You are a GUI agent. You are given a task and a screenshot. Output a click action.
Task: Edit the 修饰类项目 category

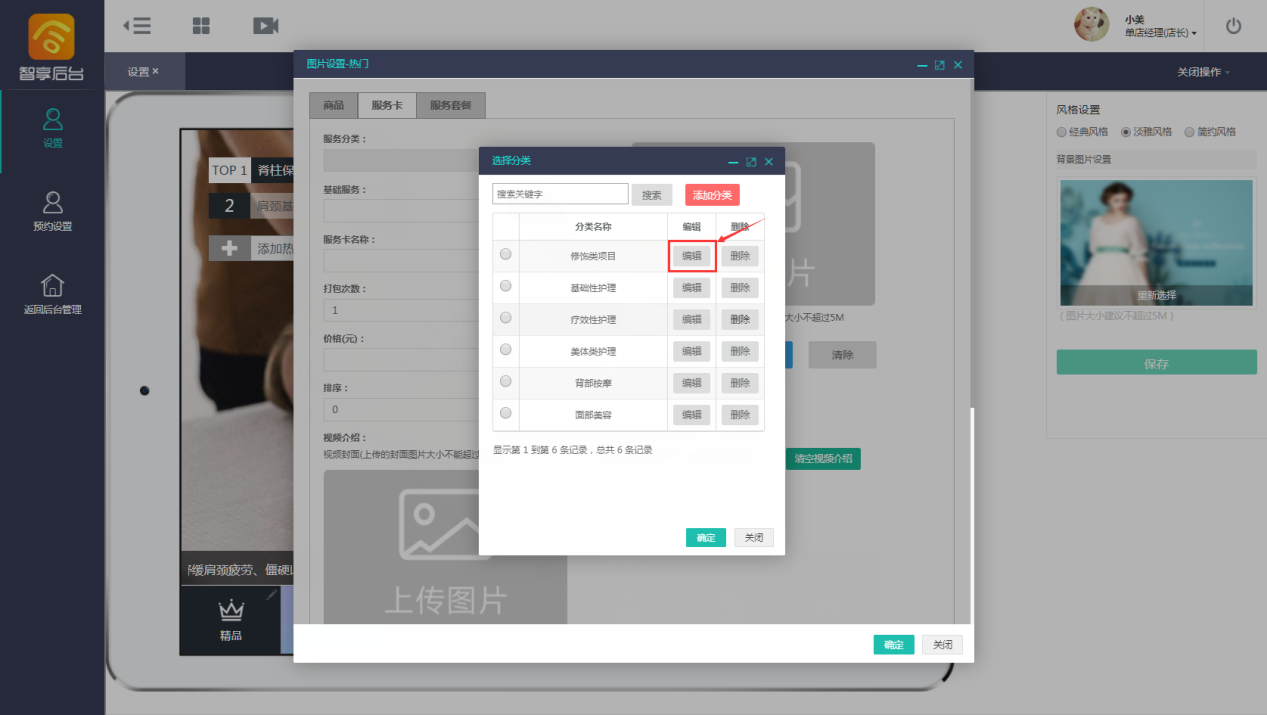click(692, 256)
